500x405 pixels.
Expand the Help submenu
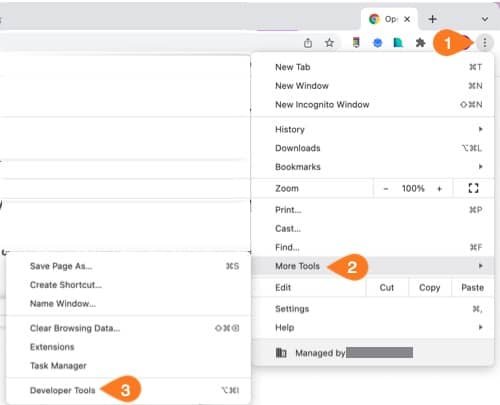373,327
